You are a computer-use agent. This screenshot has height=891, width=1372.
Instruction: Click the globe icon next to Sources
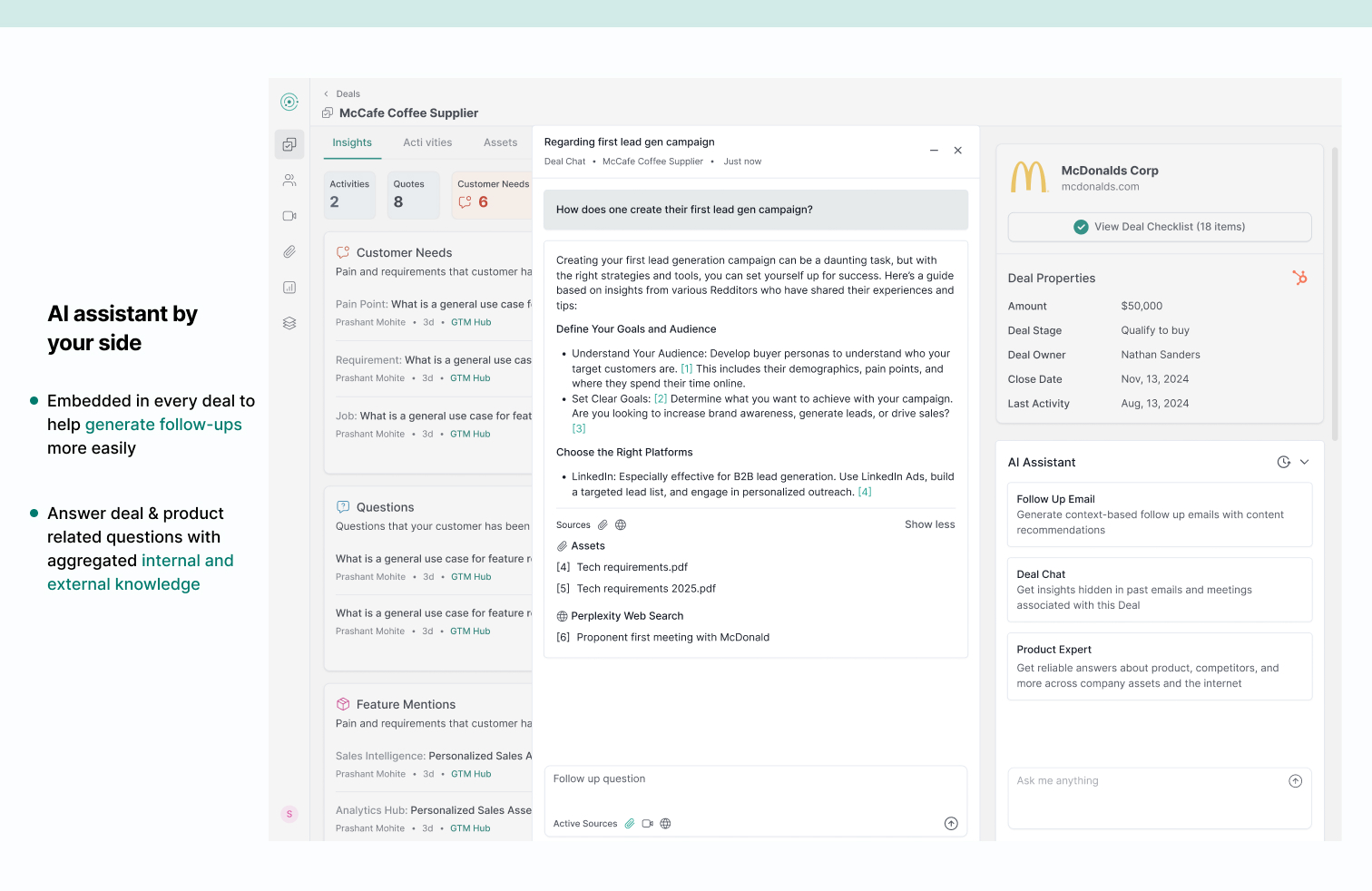coord(621,524)
